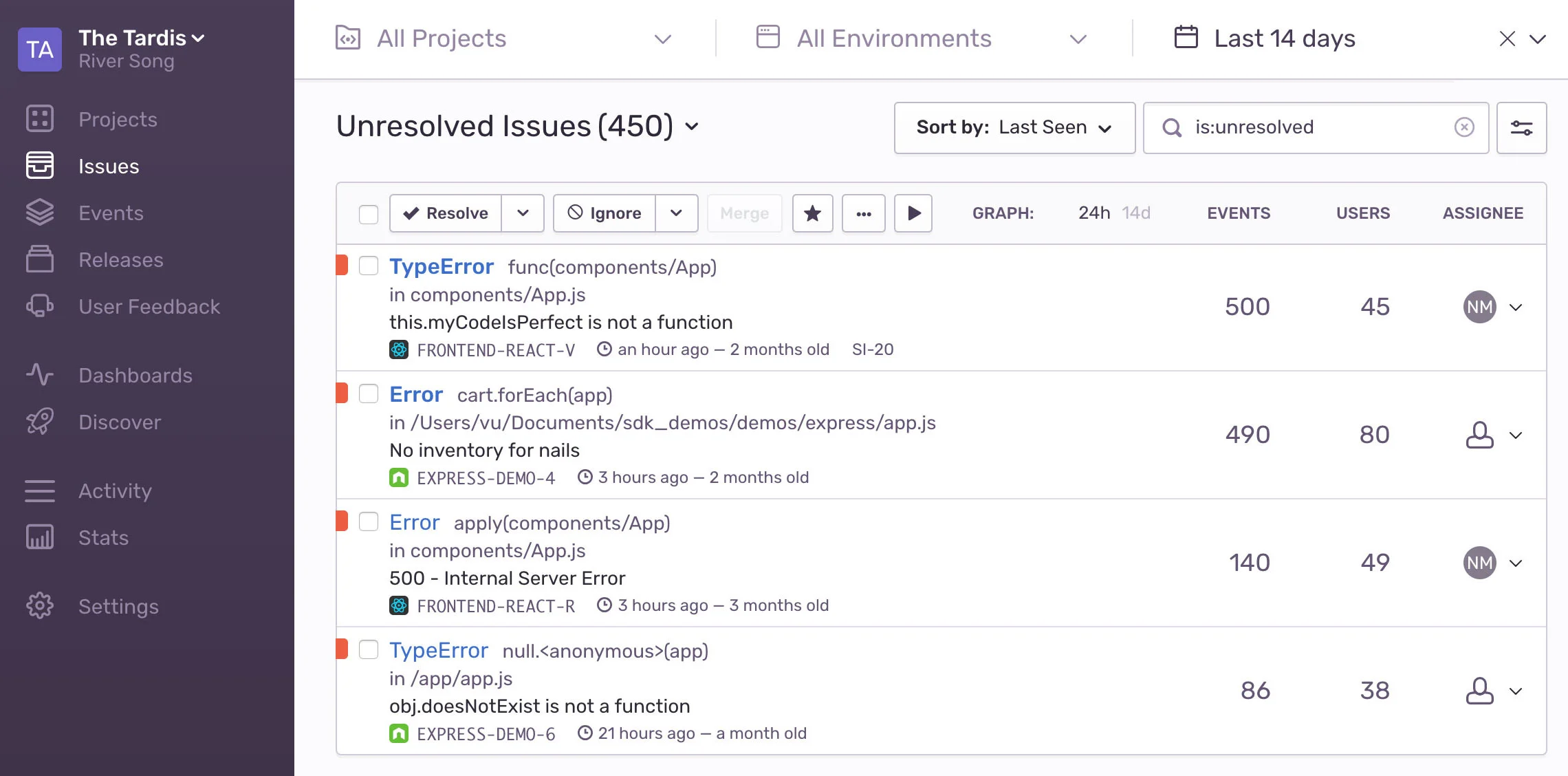Screen dimensions: 1568x776
Task: Switch graph view to 14d
Action: (x=1137, y=212)
